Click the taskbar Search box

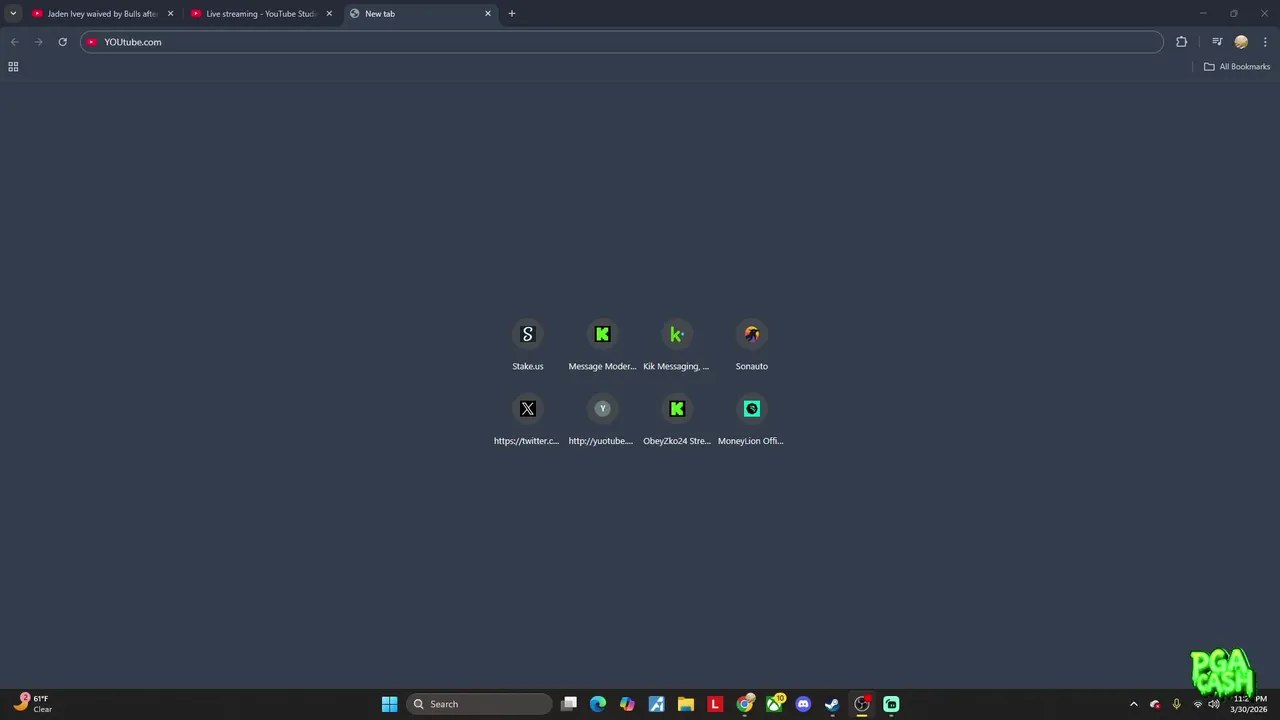point(479,704)
